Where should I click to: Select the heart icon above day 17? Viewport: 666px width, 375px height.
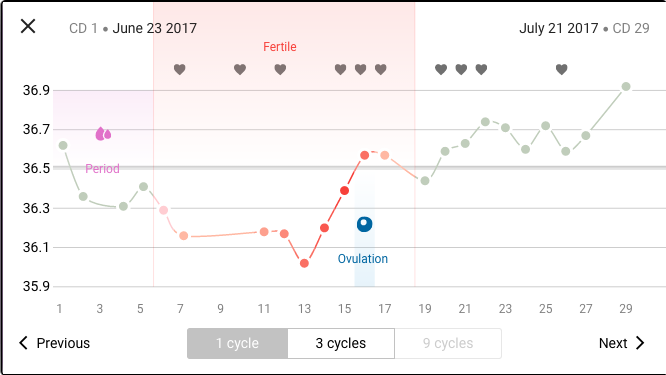[381, 69]
